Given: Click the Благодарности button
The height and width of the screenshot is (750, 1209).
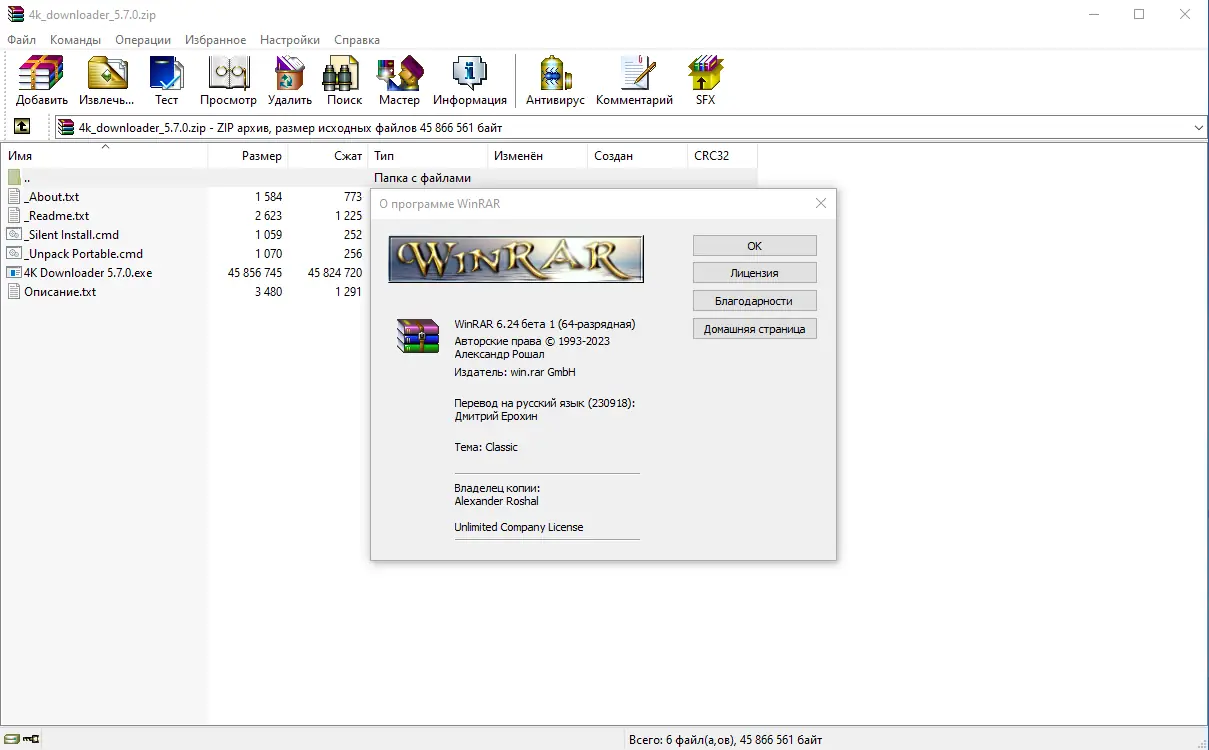Looking at the screenshot, I should [x=755, y=301].
